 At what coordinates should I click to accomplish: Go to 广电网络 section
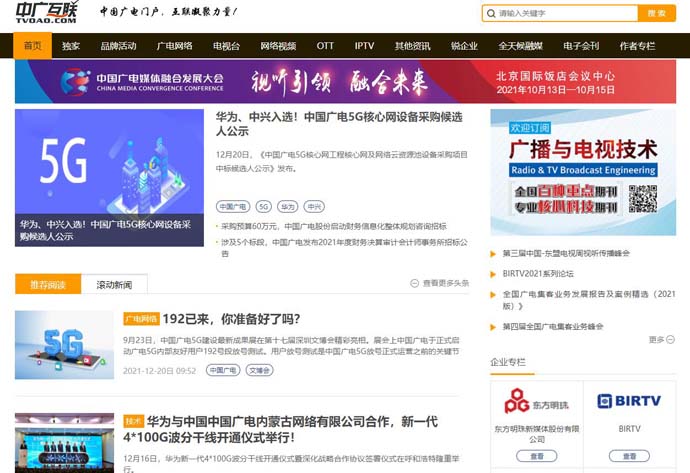pos(175,46)
